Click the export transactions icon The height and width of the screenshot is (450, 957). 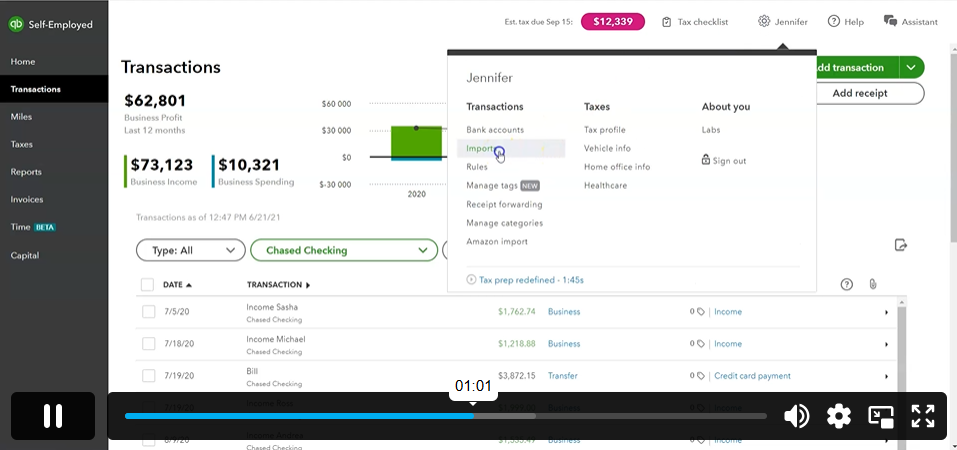(x=901, y=245)
